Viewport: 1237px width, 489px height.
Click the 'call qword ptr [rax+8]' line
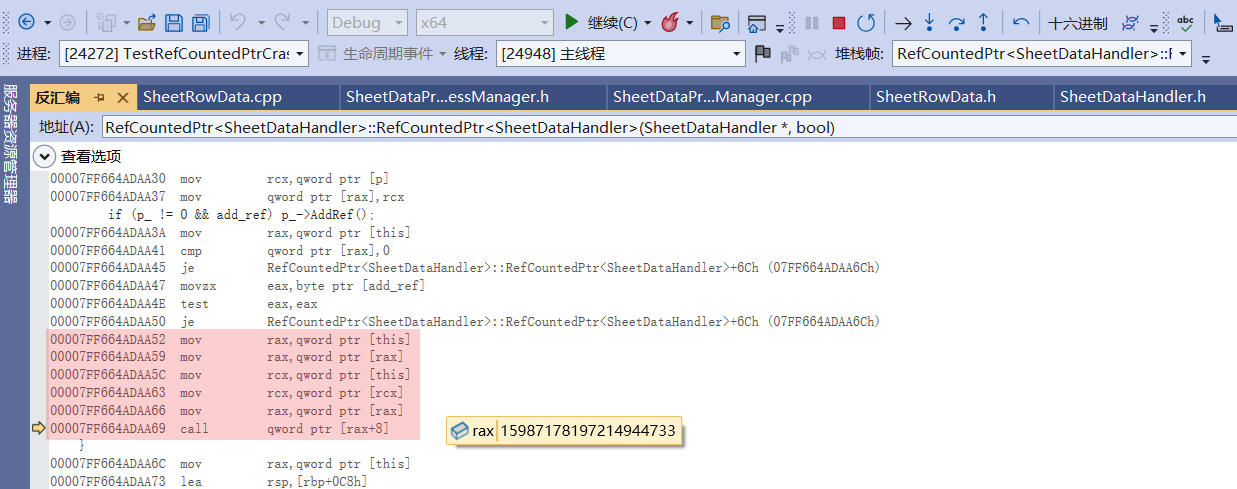220,429
